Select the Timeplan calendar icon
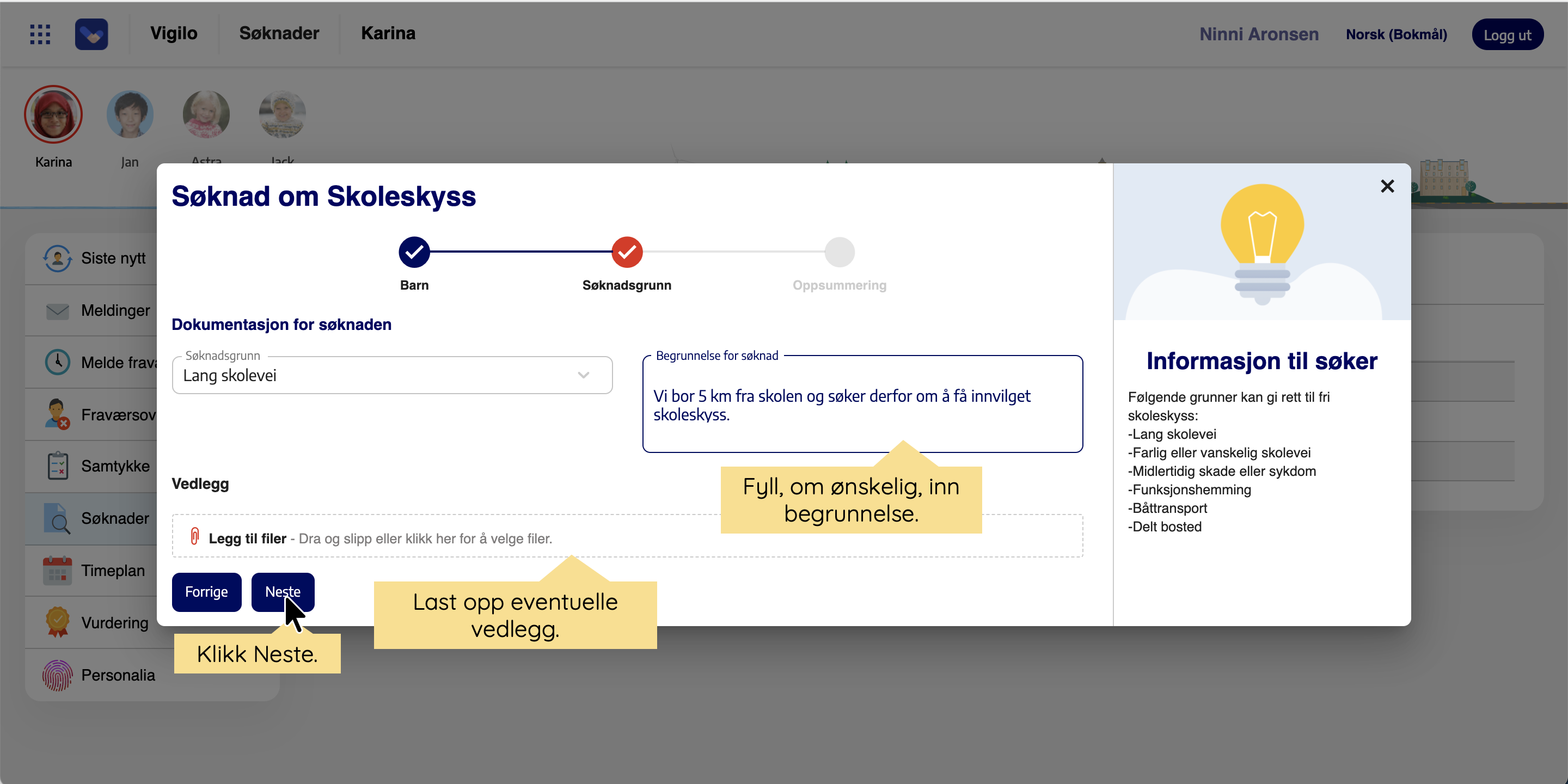1568x784 pixels. coord(57,571)
